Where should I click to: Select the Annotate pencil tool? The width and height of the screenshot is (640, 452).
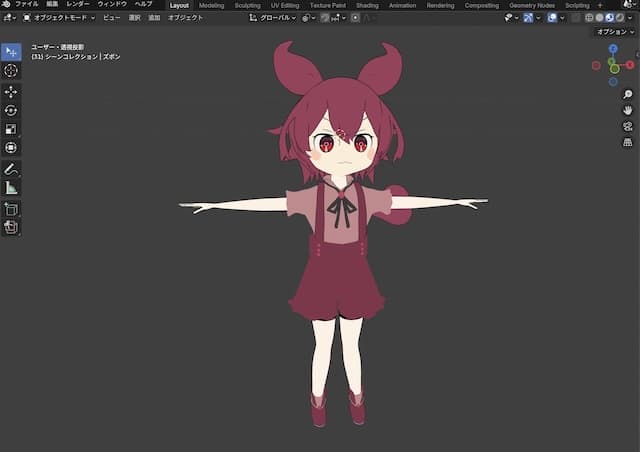pyautogui.click(x=11, y=169)
